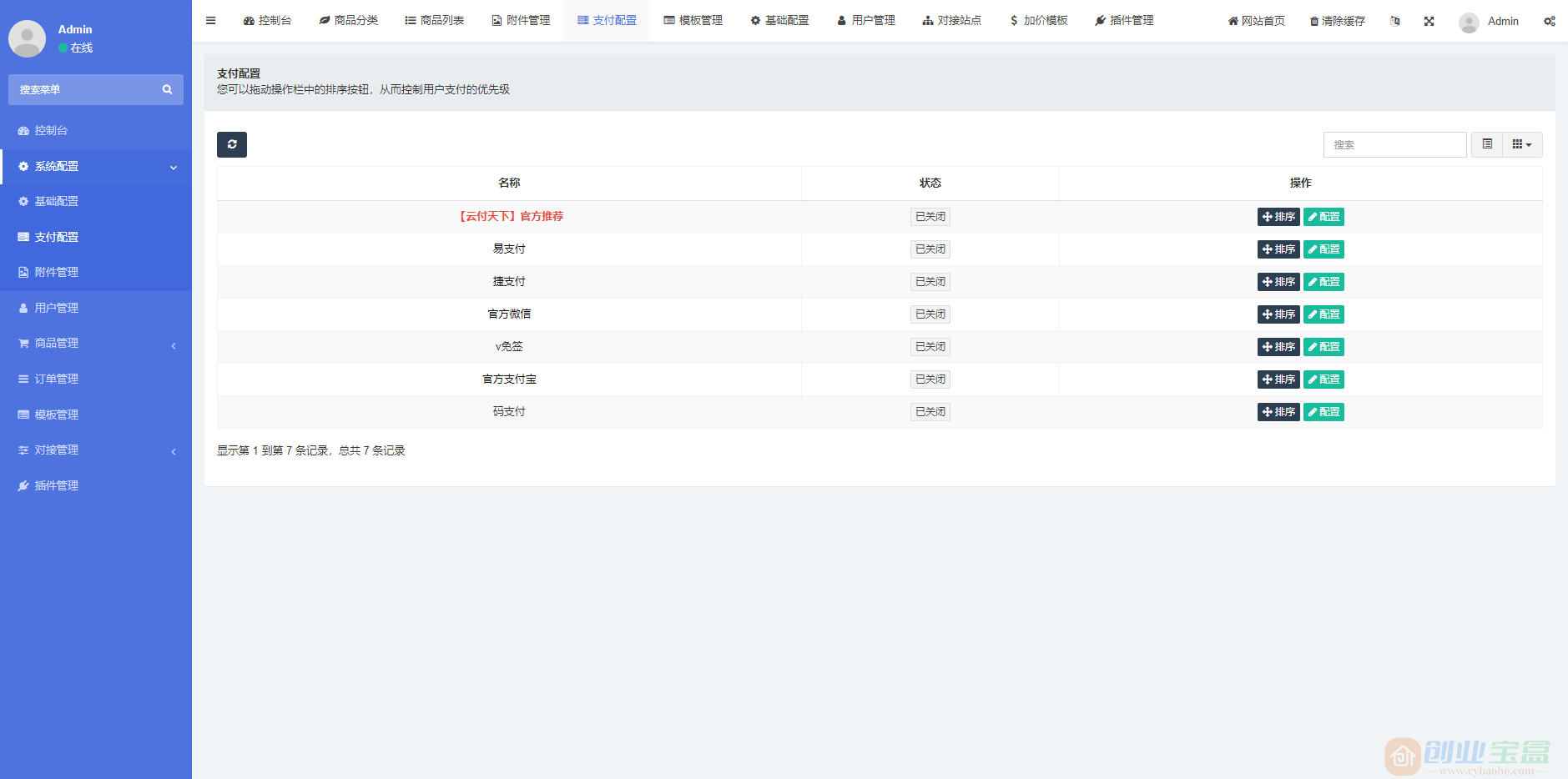Open the settings gear icon at top right
The height and width of the screenshot is (779, 1568).
[x=1550, y=21]
